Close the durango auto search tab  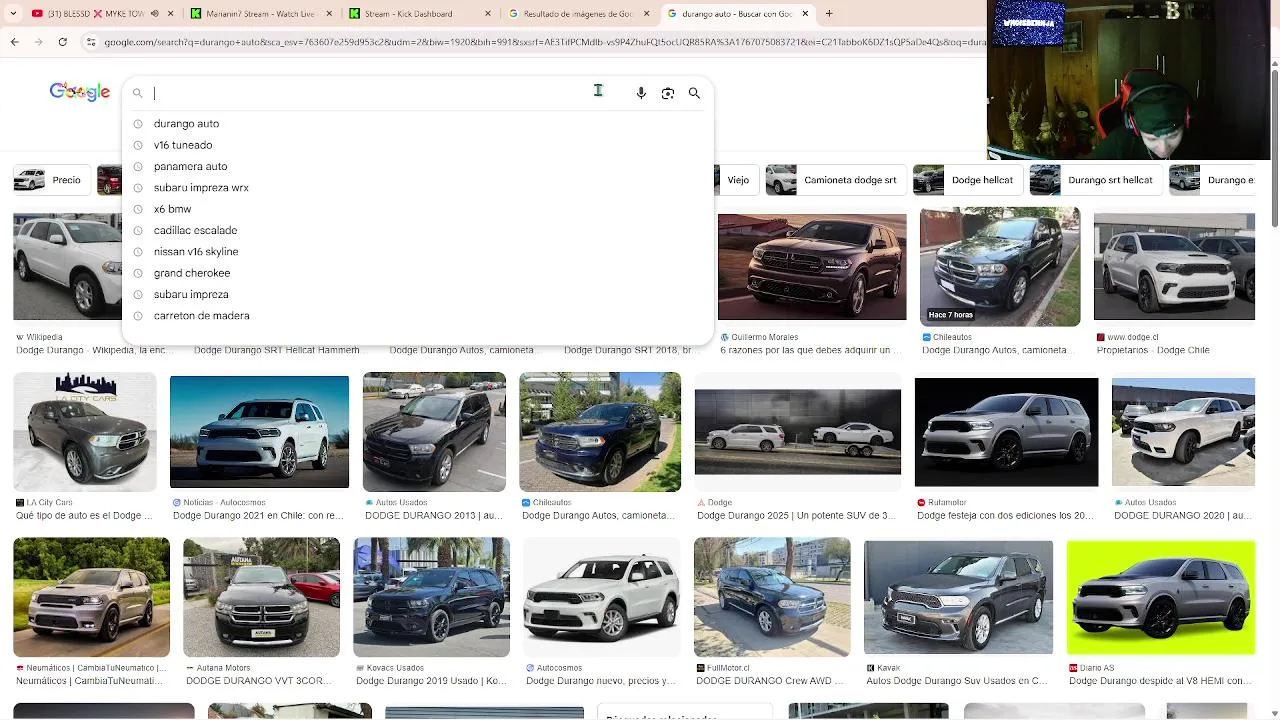805,14
